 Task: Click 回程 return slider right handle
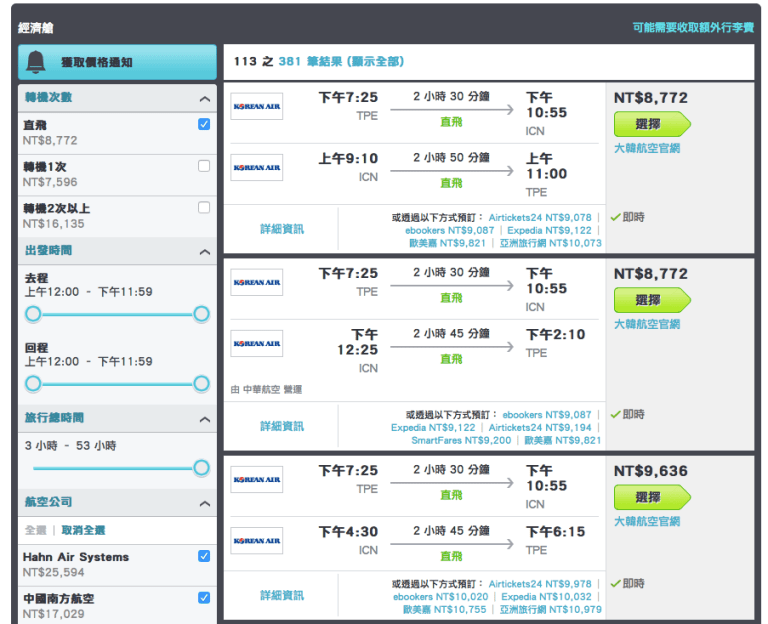coord(201,384)
